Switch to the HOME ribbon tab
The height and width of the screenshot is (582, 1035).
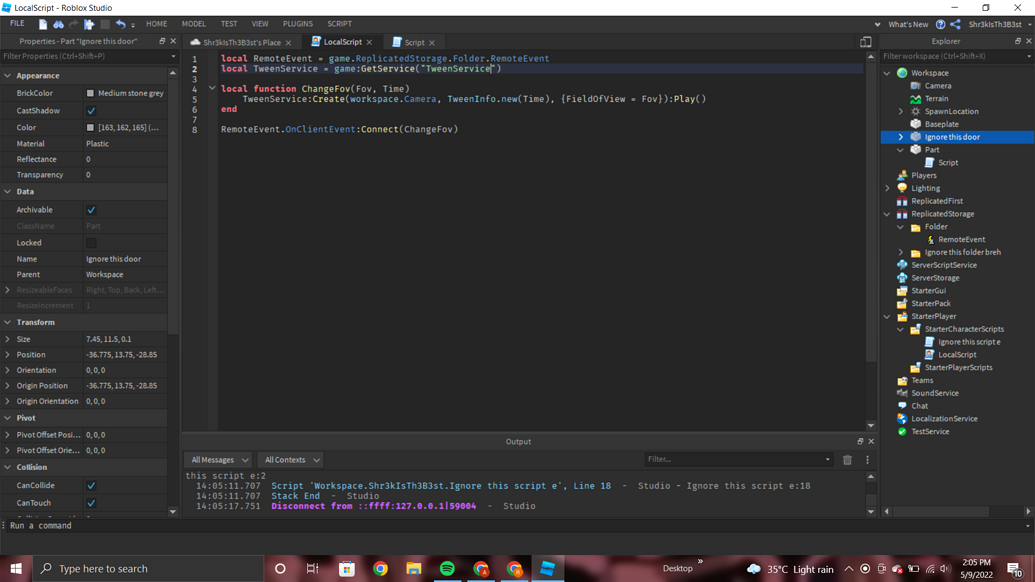tap(156, 24)
